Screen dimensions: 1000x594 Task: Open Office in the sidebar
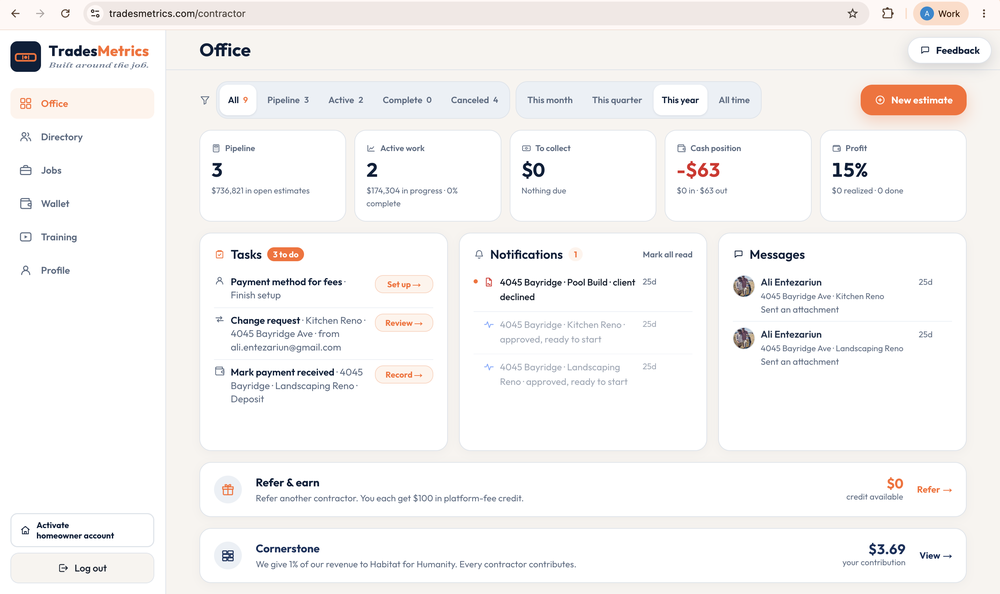82,103
